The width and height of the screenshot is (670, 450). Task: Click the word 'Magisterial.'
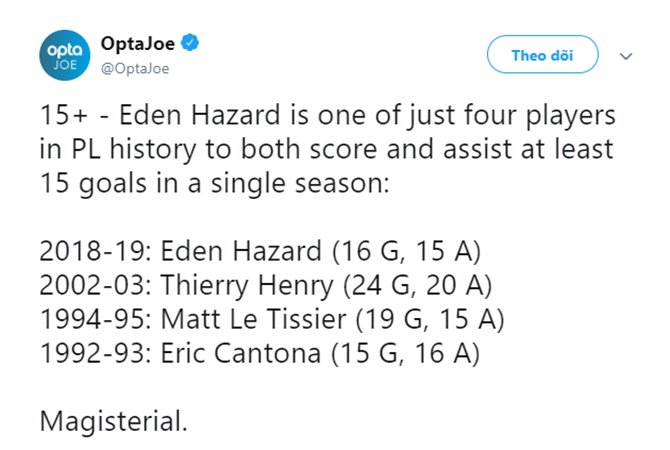113,420
